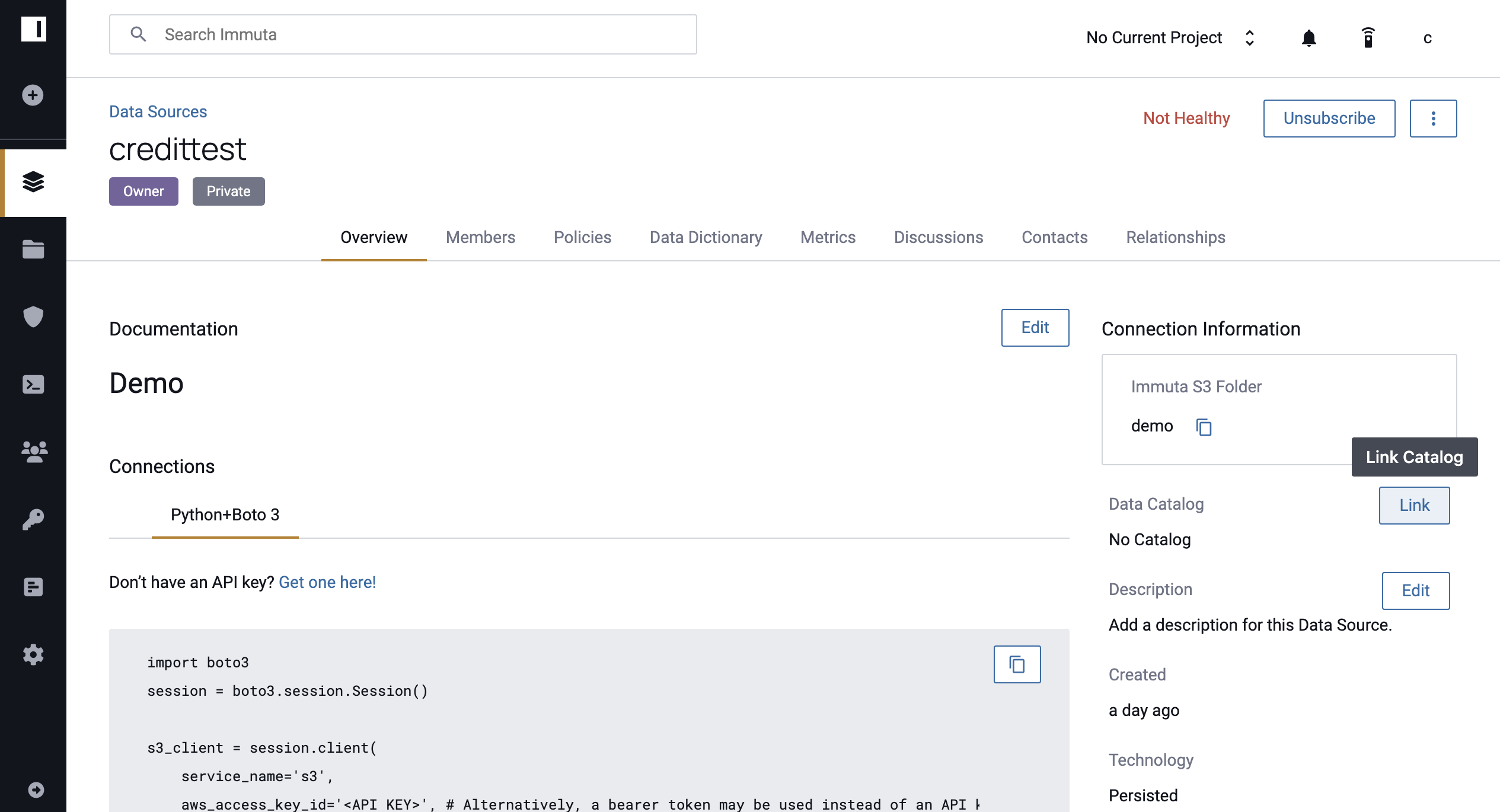This screenshot has width=1500, height=812.
Task: Copy the demo S3 folder name
Action: (1204, 427)
